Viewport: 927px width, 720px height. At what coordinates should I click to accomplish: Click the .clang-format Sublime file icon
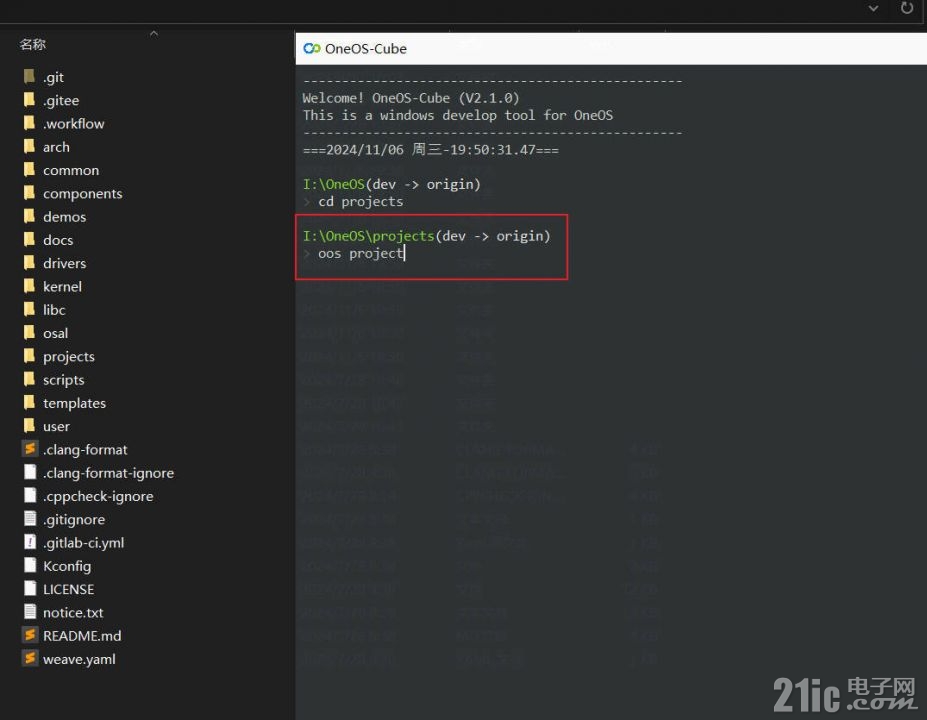tap(30, 449)
